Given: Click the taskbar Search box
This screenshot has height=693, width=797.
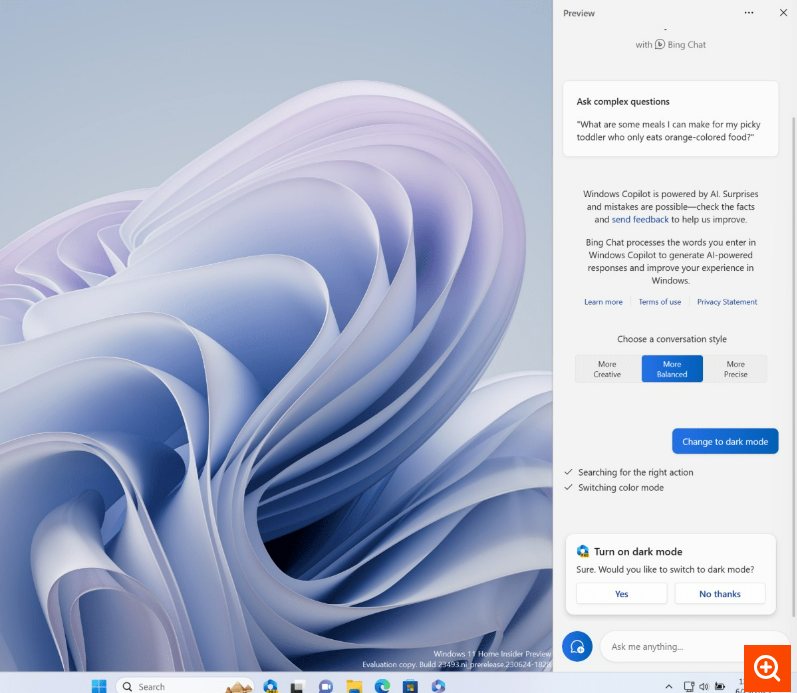Looking at the screenshot, I should [185, 686].
